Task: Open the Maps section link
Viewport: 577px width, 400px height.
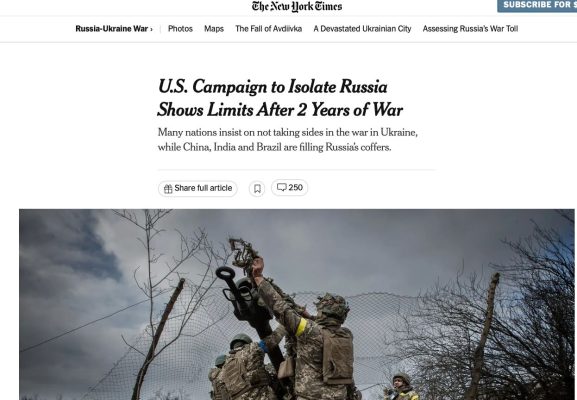Action: coord(214,29)
